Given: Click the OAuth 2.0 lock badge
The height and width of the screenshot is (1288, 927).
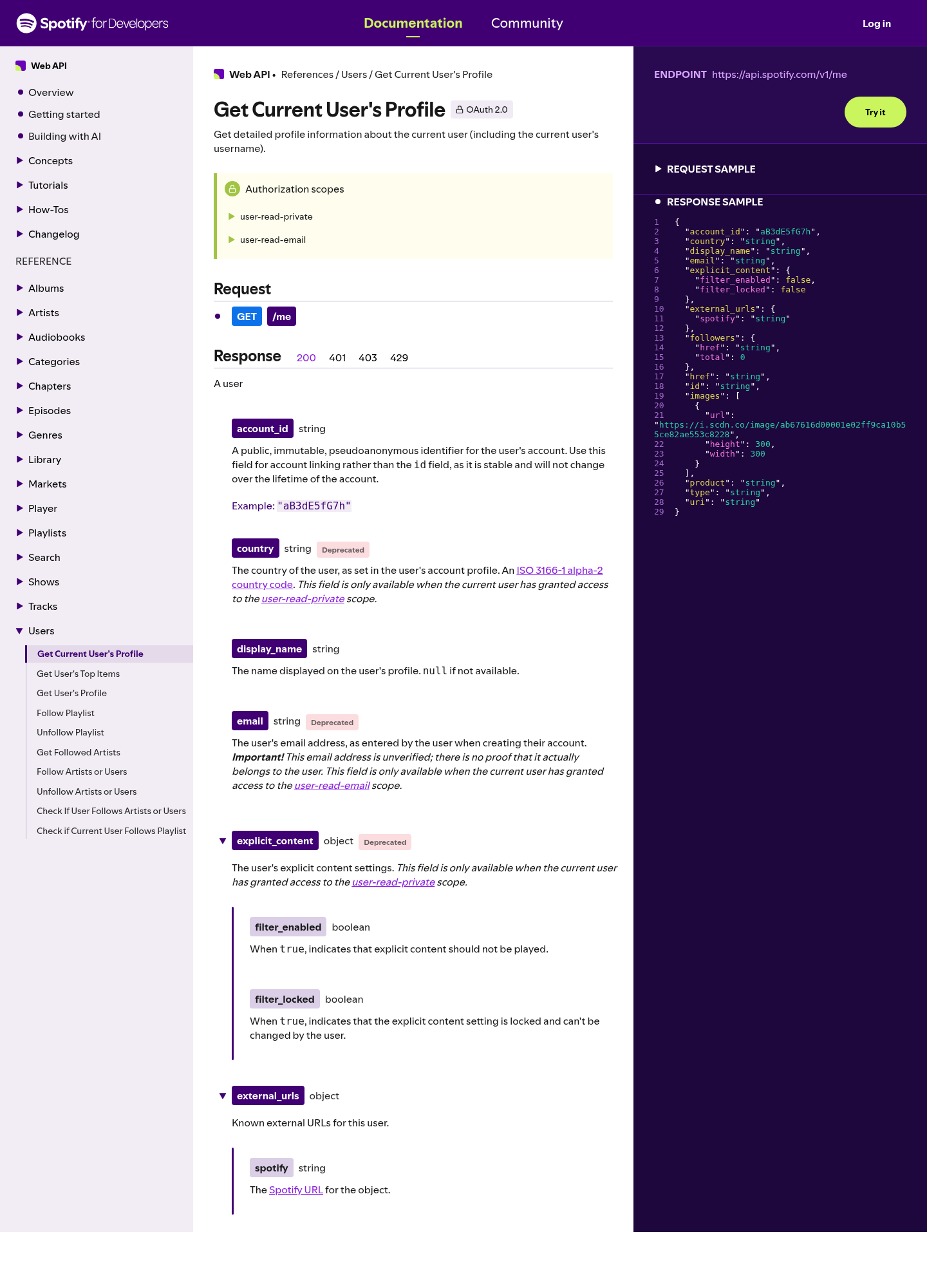Looking at the screenshot, I should pyautogui.click(x=482, y=109).
